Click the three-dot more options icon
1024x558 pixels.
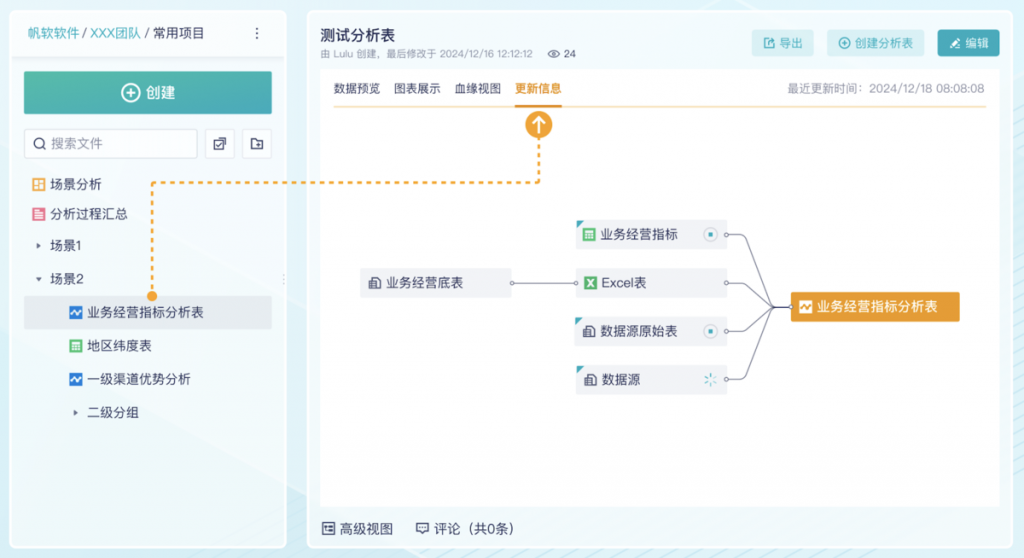click(x=256, y=33)
